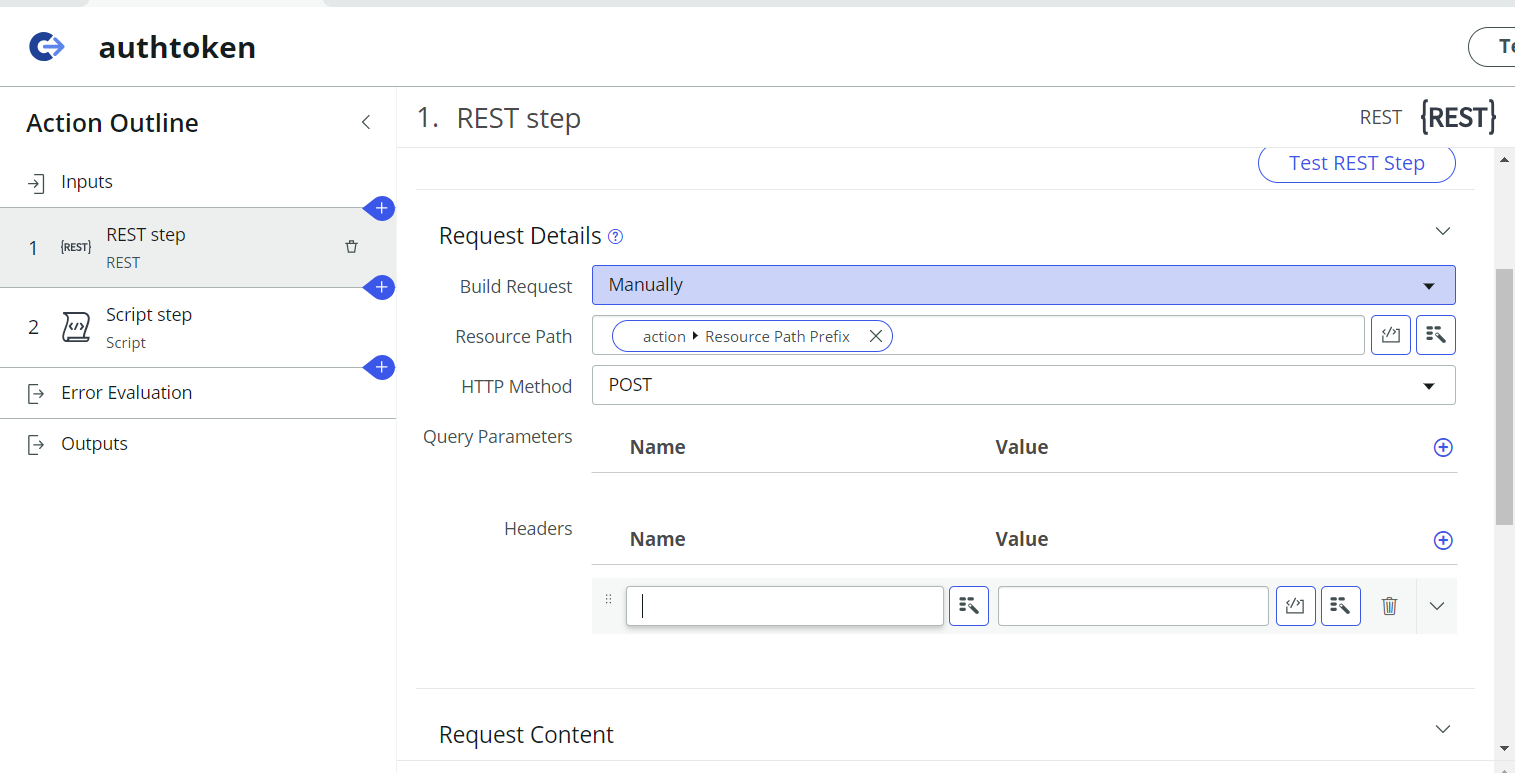Delete the empty header row with trash icon
This screenshot has width=1515, height=773.
tap(1389, 605)
